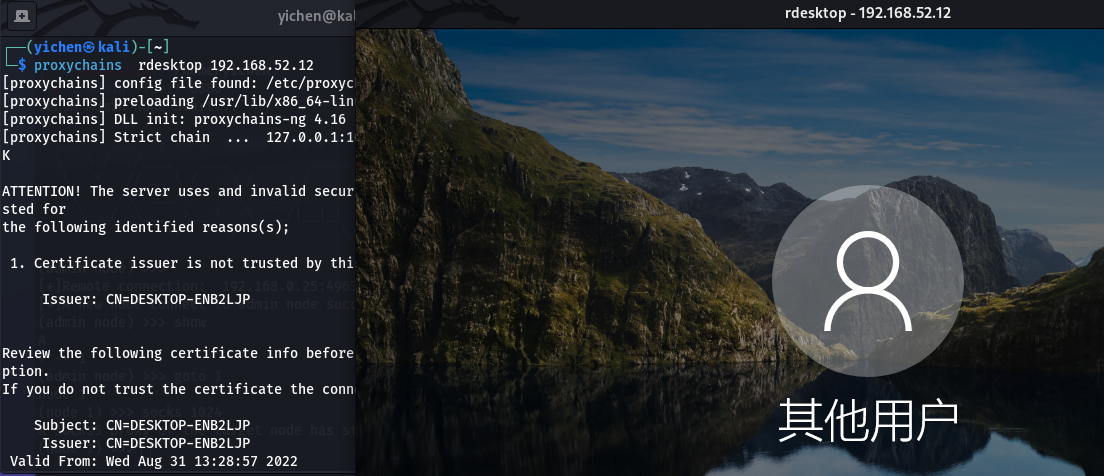Click 'Review the following certificate info' line
Image resolution: width=1104 pixels, height=476 pixels.
point(179,353)
